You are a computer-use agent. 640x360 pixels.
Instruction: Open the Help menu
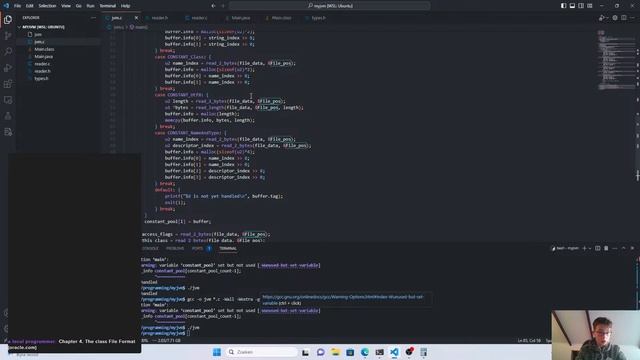[x=125, y=6]
